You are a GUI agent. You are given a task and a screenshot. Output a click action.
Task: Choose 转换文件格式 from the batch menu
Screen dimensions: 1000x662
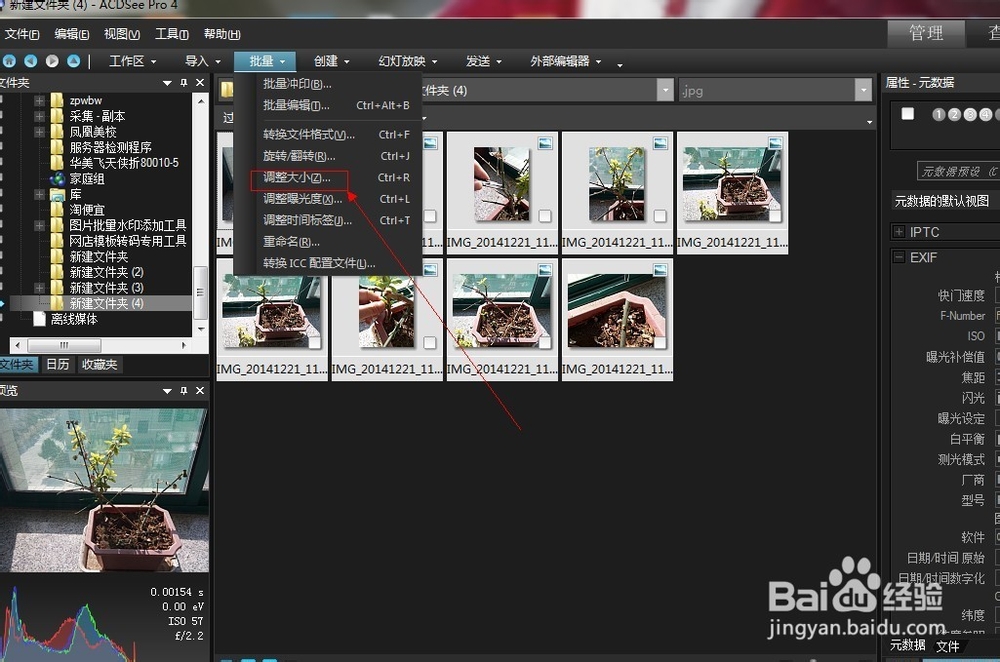tap(328, 135)
